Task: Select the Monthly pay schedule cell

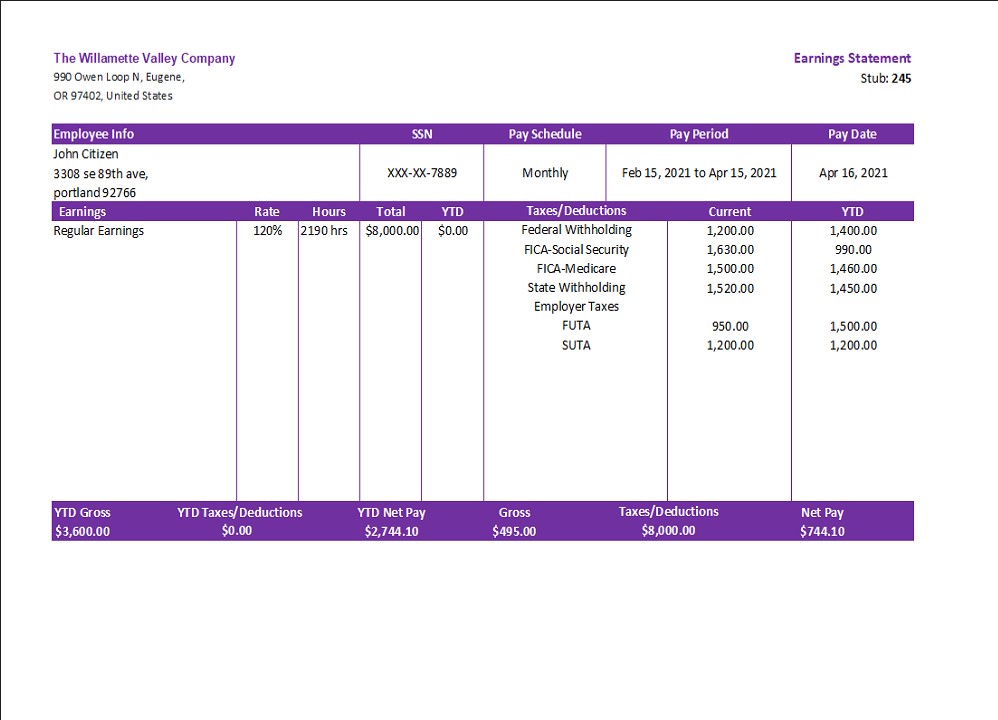Action: pos(544,173)
